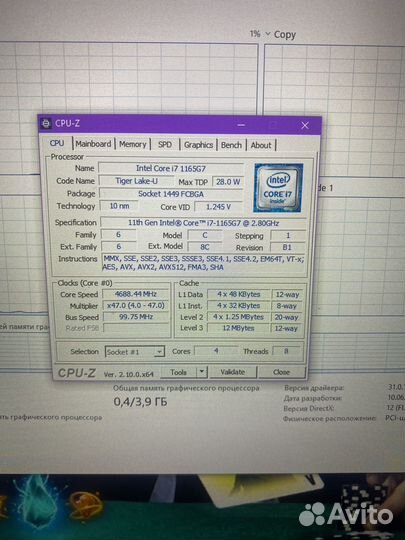405x540 pixels.
Task: Click the Threads value 8
Action: pyautogui.click(x=286, y=351)
